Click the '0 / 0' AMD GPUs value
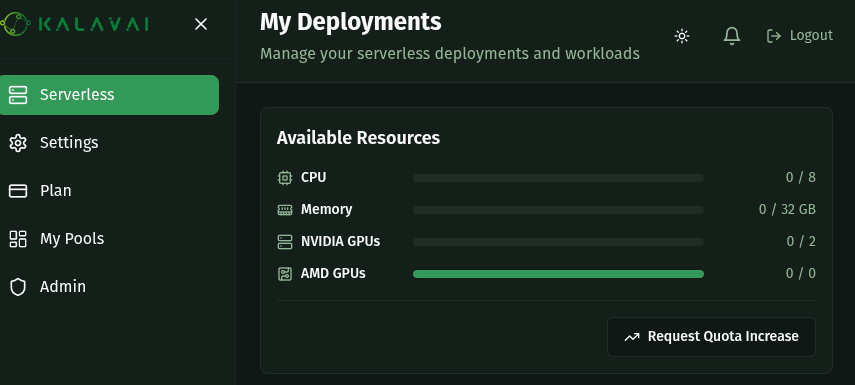The image size is (855, 385). coord(800,273)
